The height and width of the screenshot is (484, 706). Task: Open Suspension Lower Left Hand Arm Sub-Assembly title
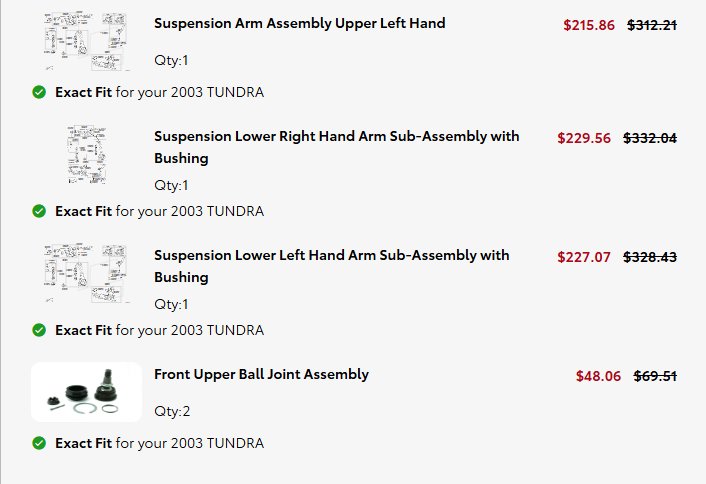pos(332,266)
